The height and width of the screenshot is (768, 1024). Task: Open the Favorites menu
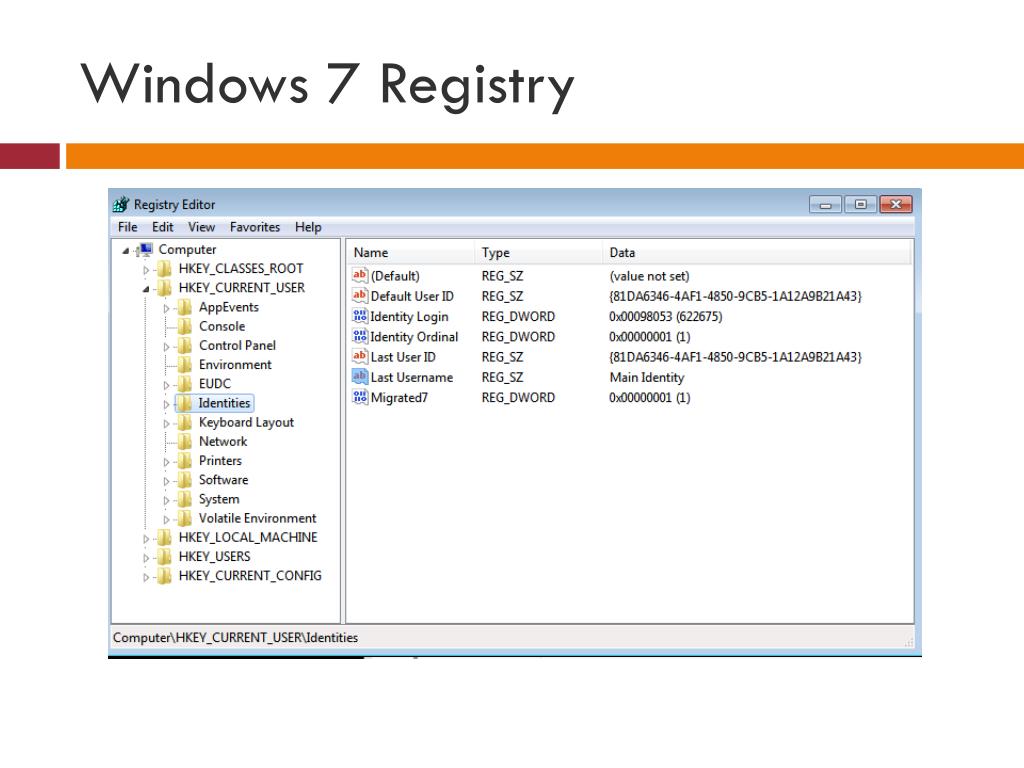point(255,227)
